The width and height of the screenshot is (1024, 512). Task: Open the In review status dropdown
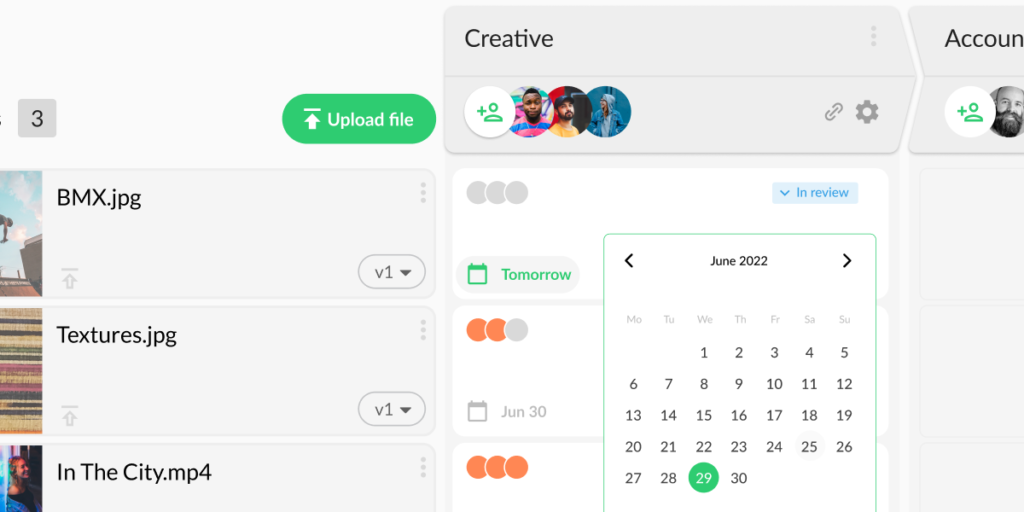pyautogui.click(x=815, y=192)
